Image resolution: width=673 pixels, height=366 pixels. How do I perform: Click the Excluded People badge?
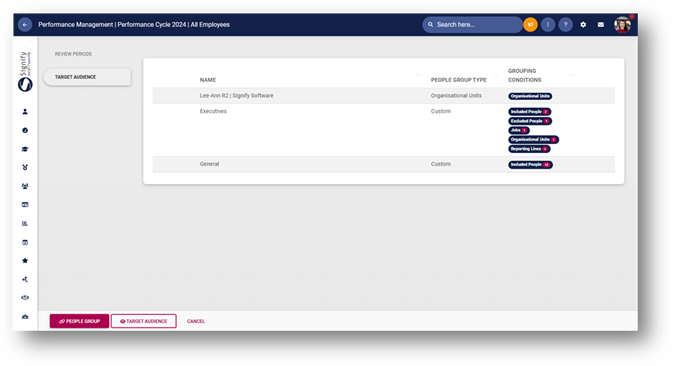tap(530, 121)
